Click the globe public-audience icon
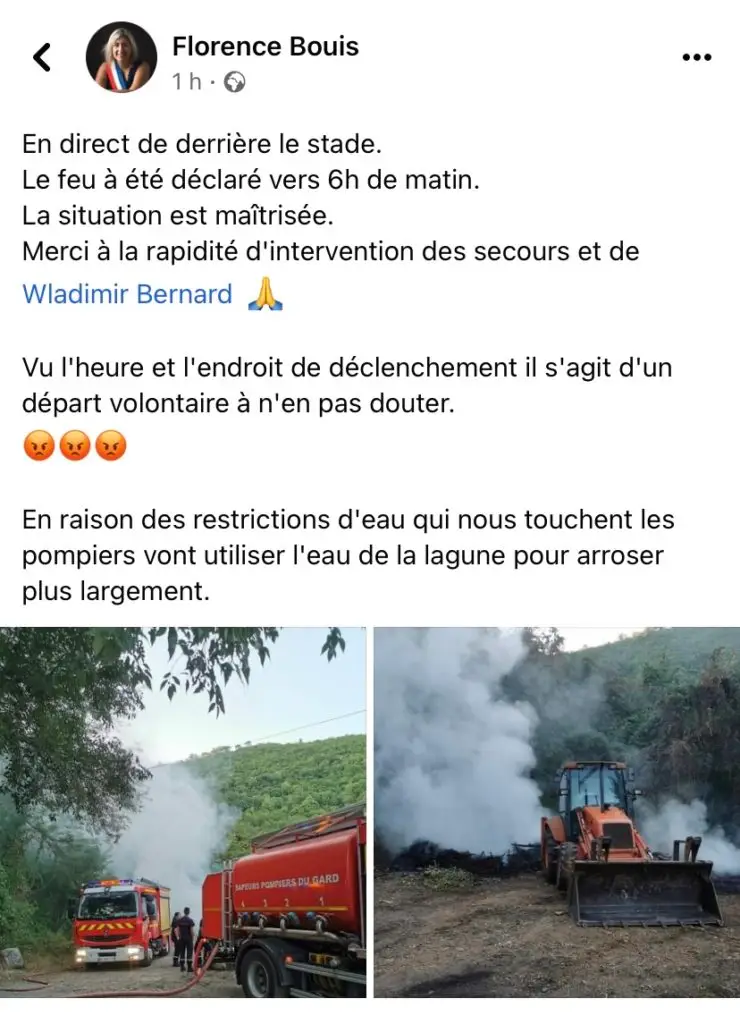 coord(234,82)
